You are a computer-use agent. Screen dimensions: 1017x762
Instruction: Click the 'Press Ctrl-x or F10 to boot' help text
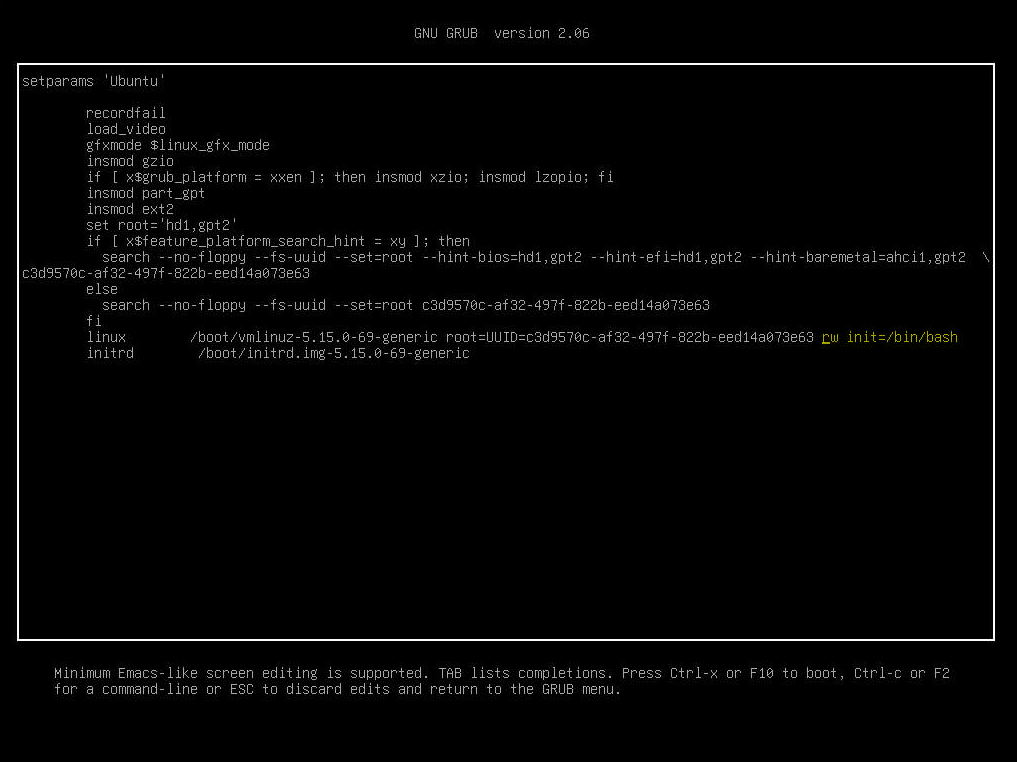[733, 673]
